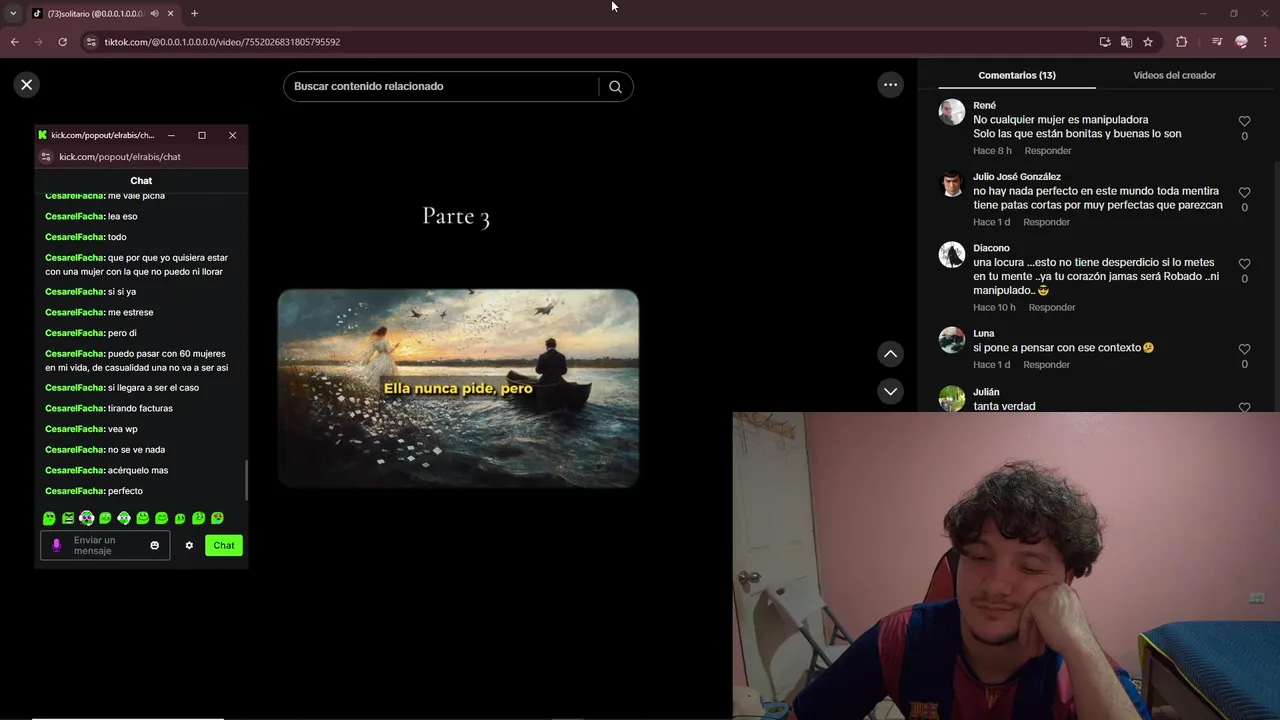Open the Chrome three-dot menu
This screenshot has height=720, width=1280.
coord(1265,42)
